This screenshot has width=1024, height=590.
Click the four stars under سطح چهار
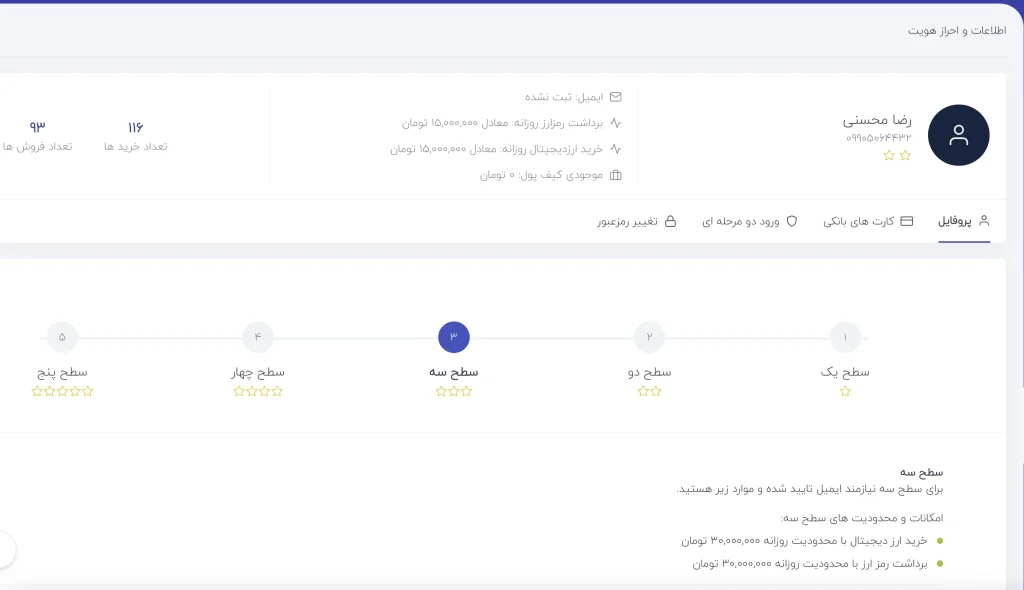tap(258, 391)
